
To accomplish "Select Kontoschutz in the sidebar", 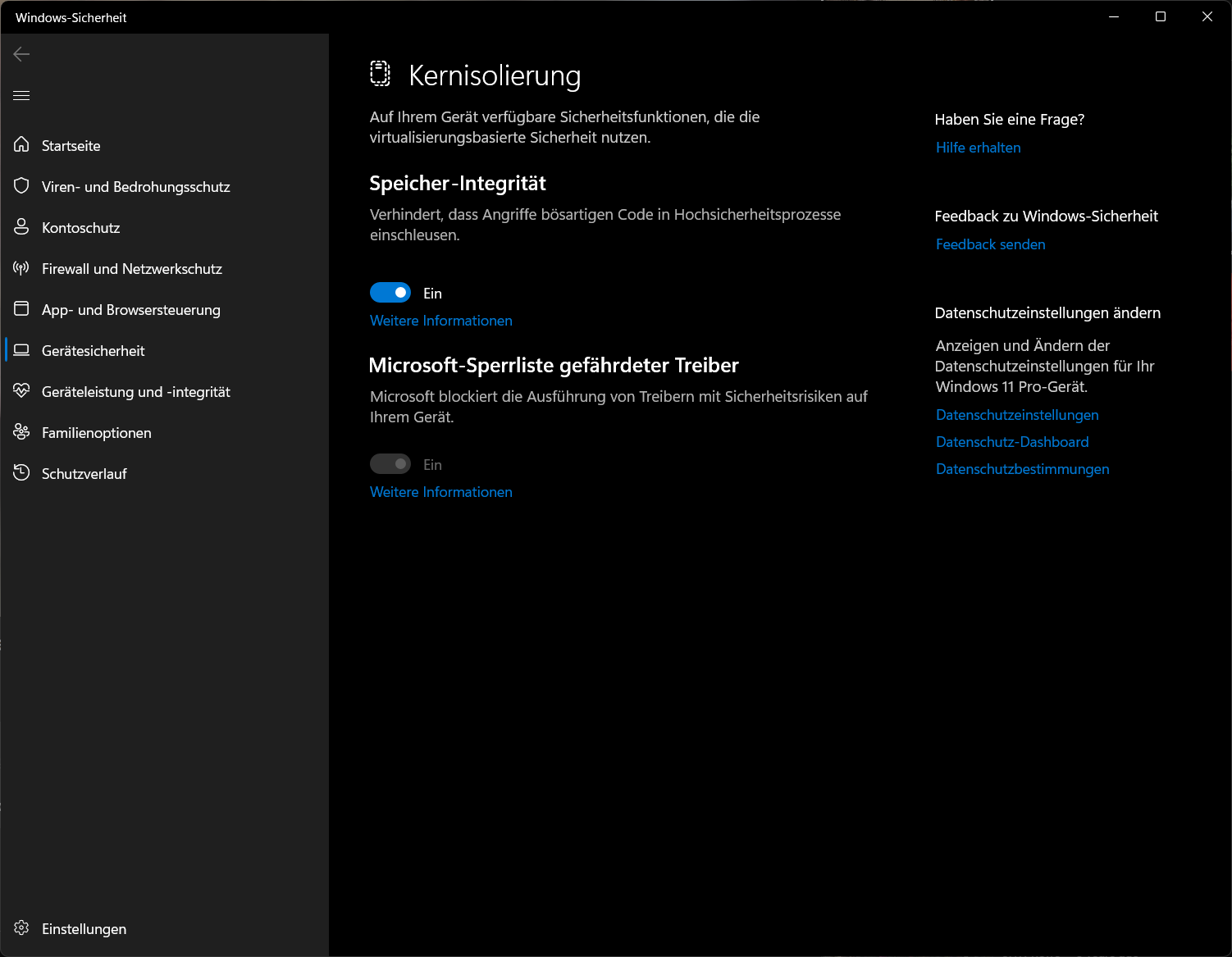I will 164,227.
